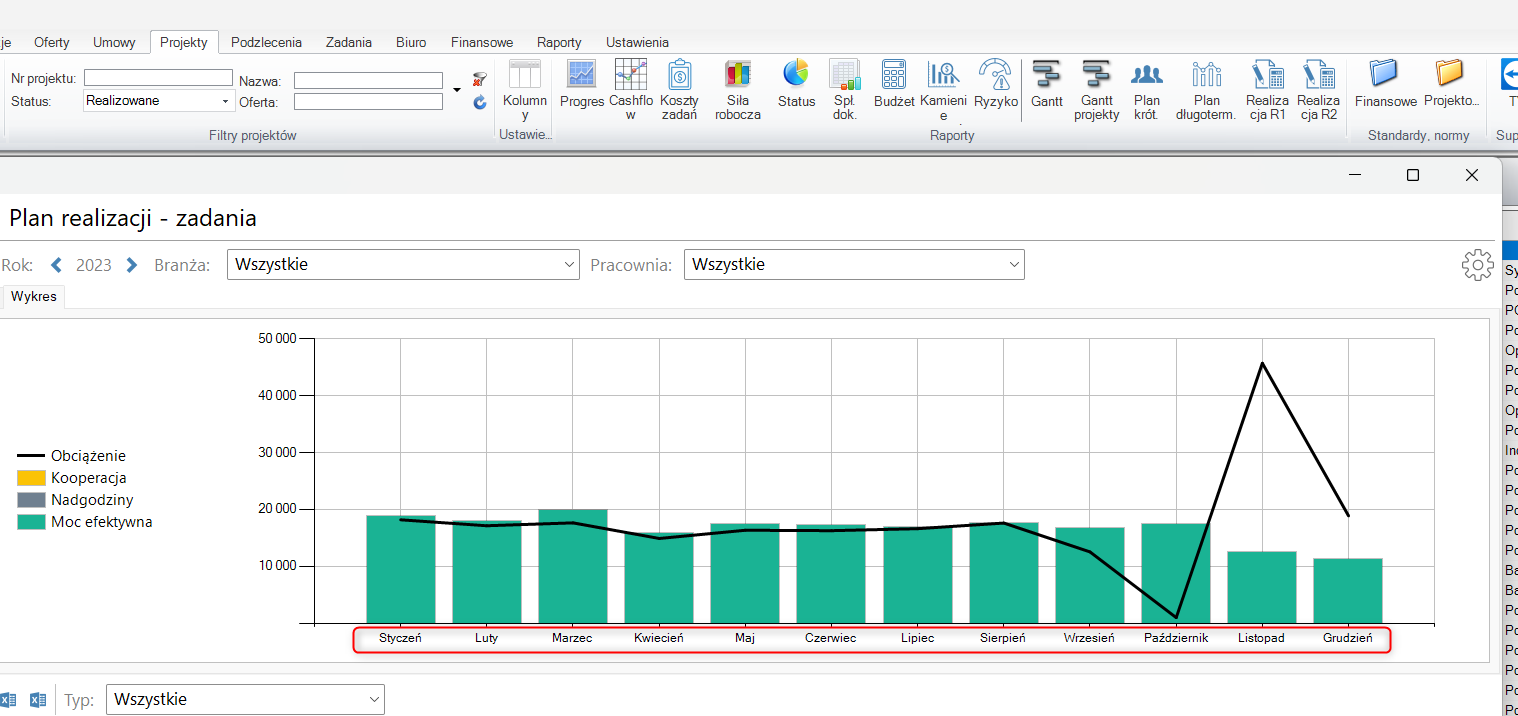Click the Styczeń axis label
Screen dimensions: 1518x716
click(x=400, y=638)
